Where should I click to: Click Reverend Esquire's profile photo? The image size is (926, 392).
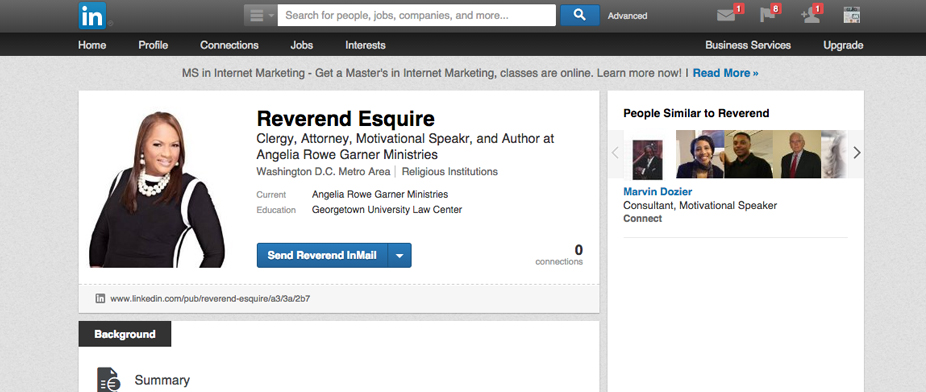156,189
